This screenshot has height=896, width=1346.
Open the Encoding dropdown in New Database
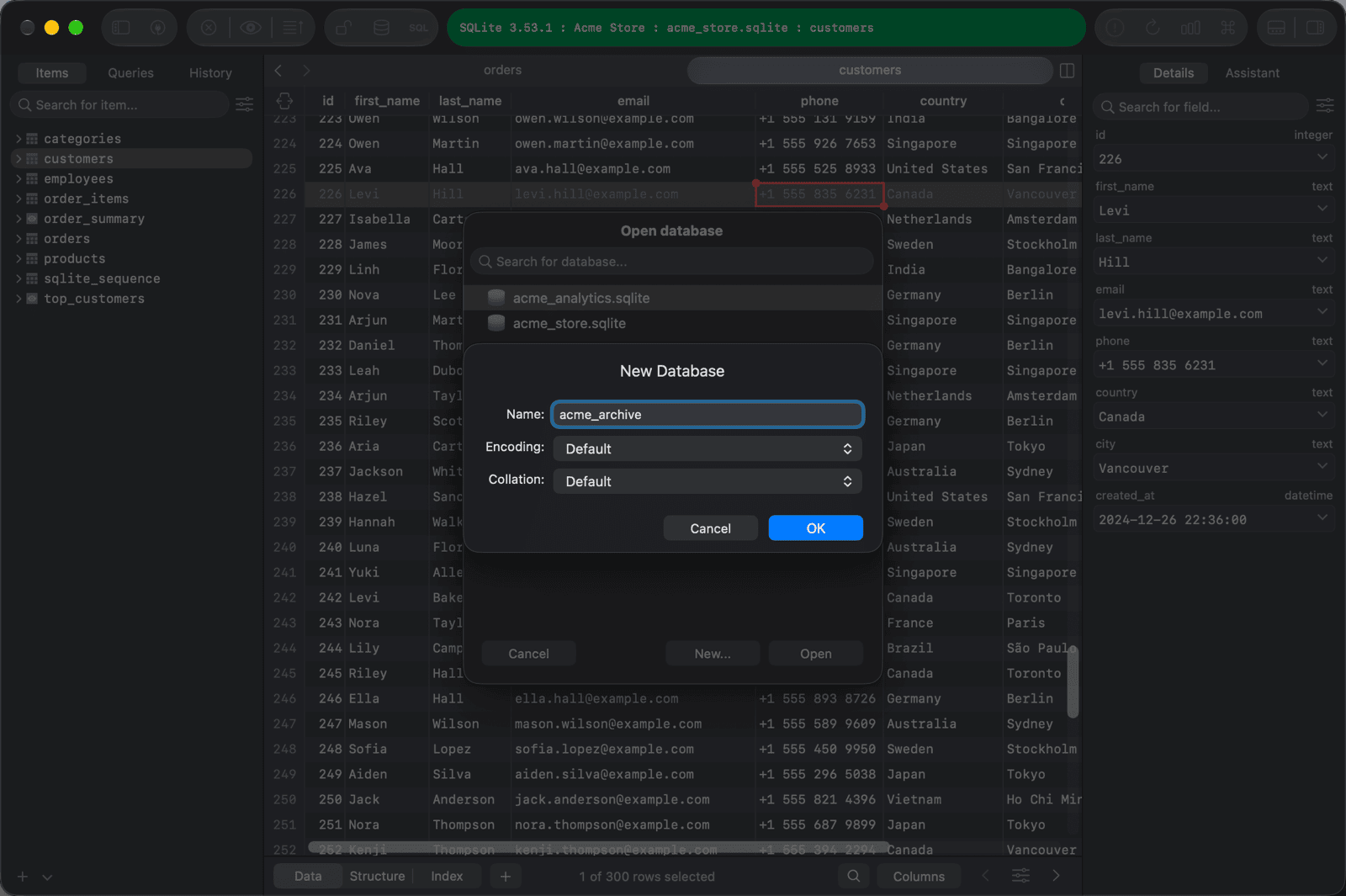[x=707, y=448]
